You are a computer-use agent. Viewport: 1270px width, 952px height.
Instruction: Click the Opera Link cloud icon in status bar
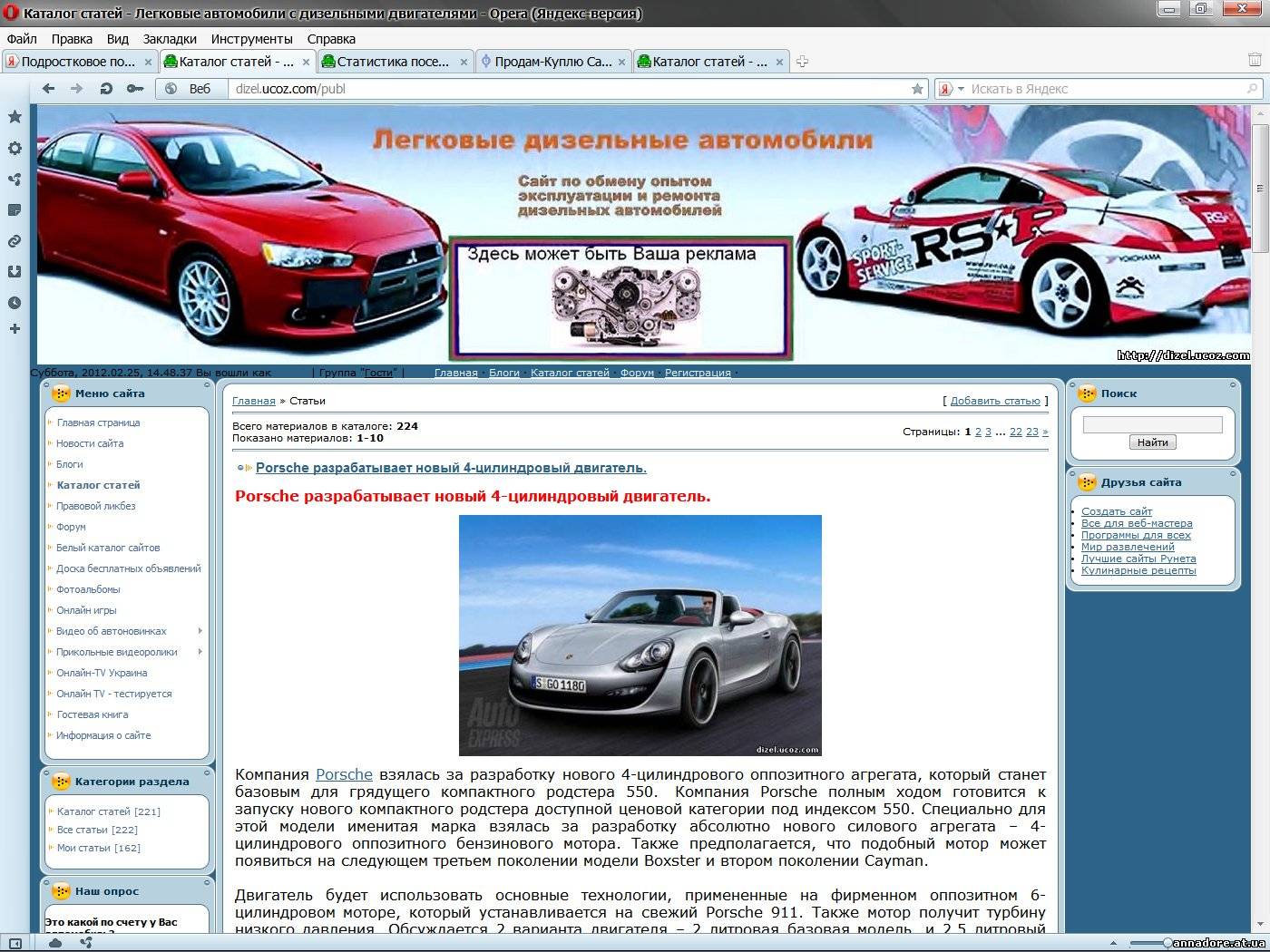coord(55,943)
